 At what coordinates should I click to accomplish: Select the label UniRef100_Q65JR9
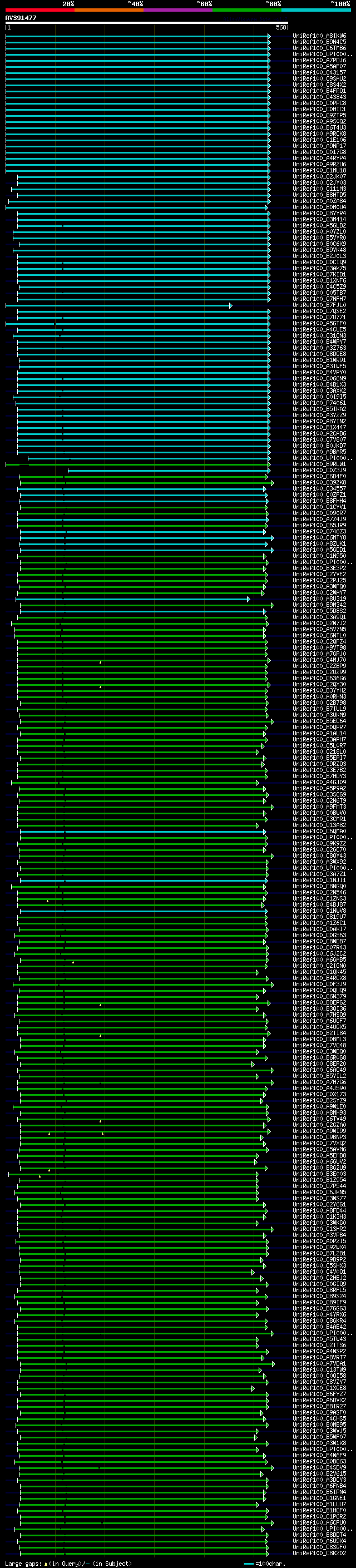tap(319, 525)
